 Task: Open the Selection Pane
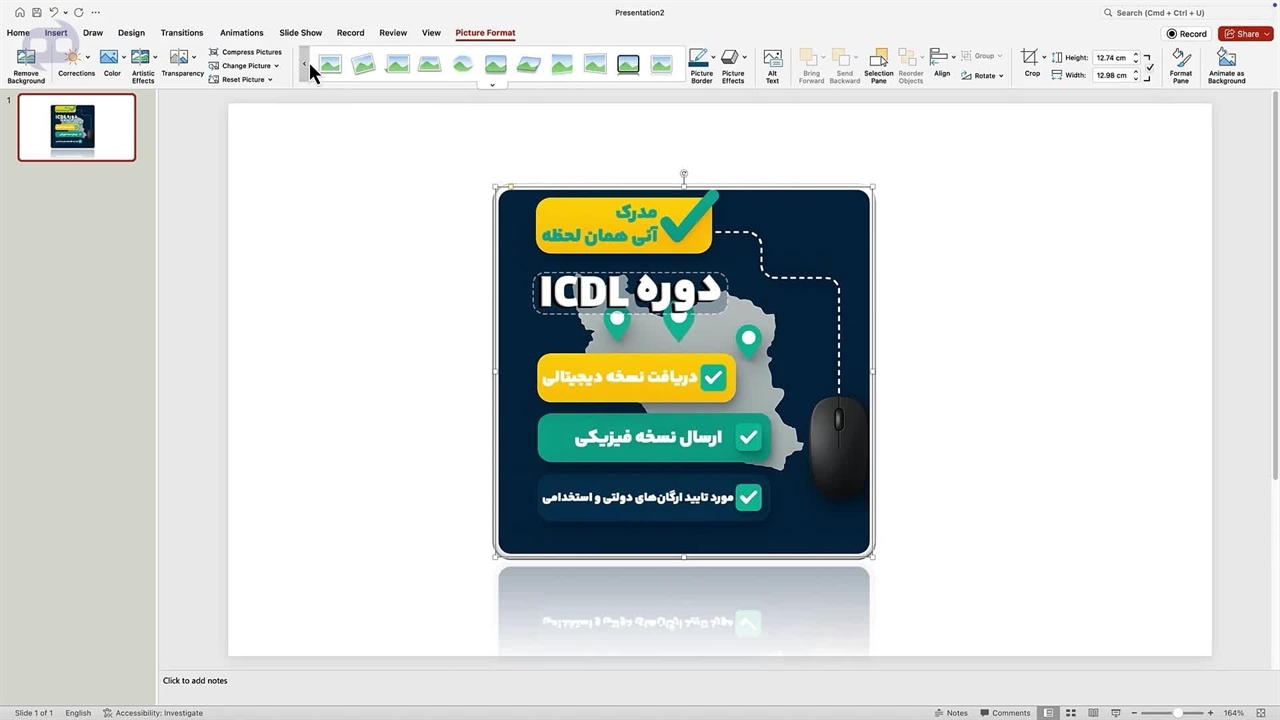point(878,65)
